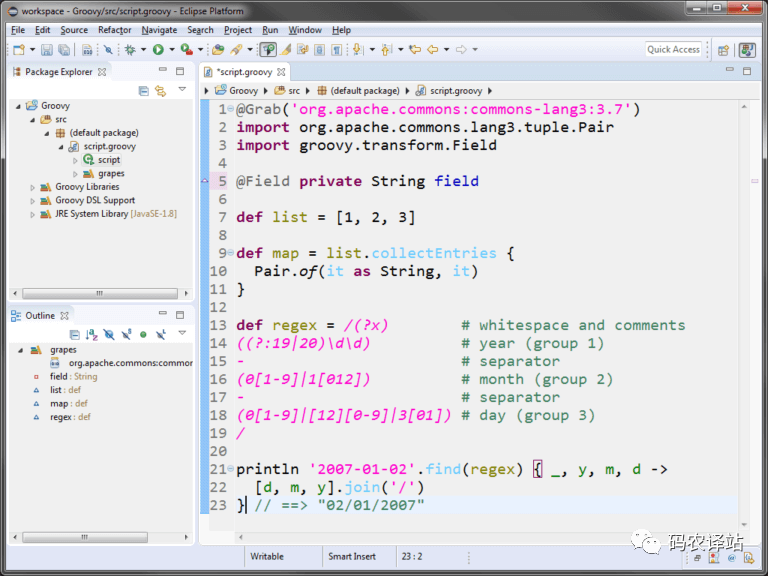
Task: Click Collapse All icon in Outline panel
Action: pos(74,334)
